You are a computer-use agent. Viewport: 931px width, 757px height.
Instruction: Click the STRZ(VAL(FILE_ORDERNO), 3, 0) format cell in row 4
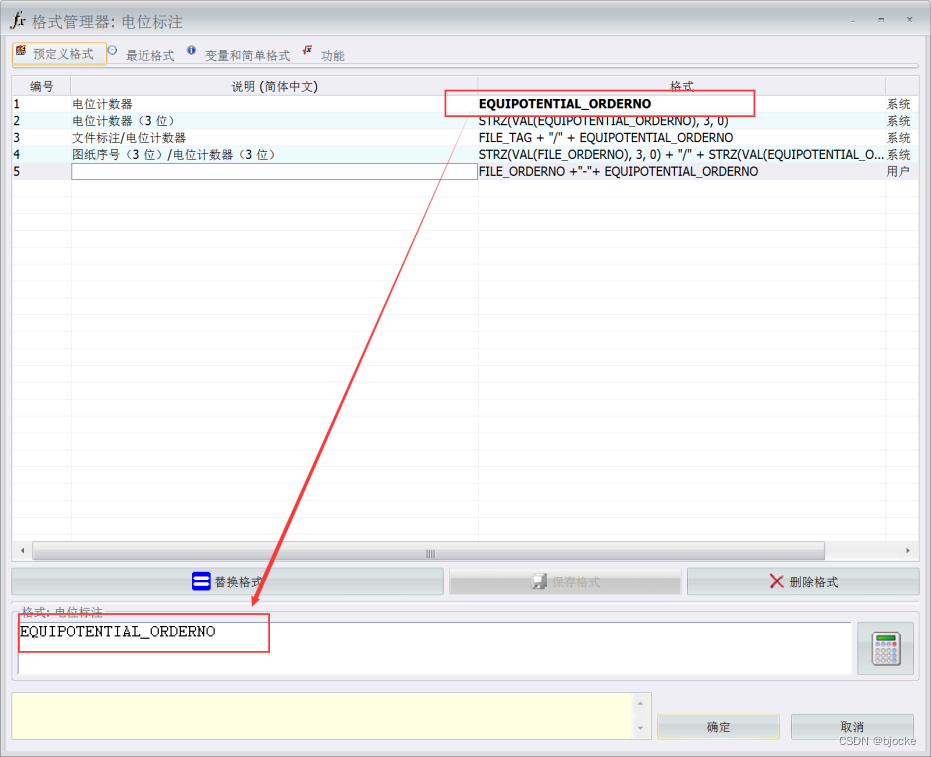tap(681, 154)
